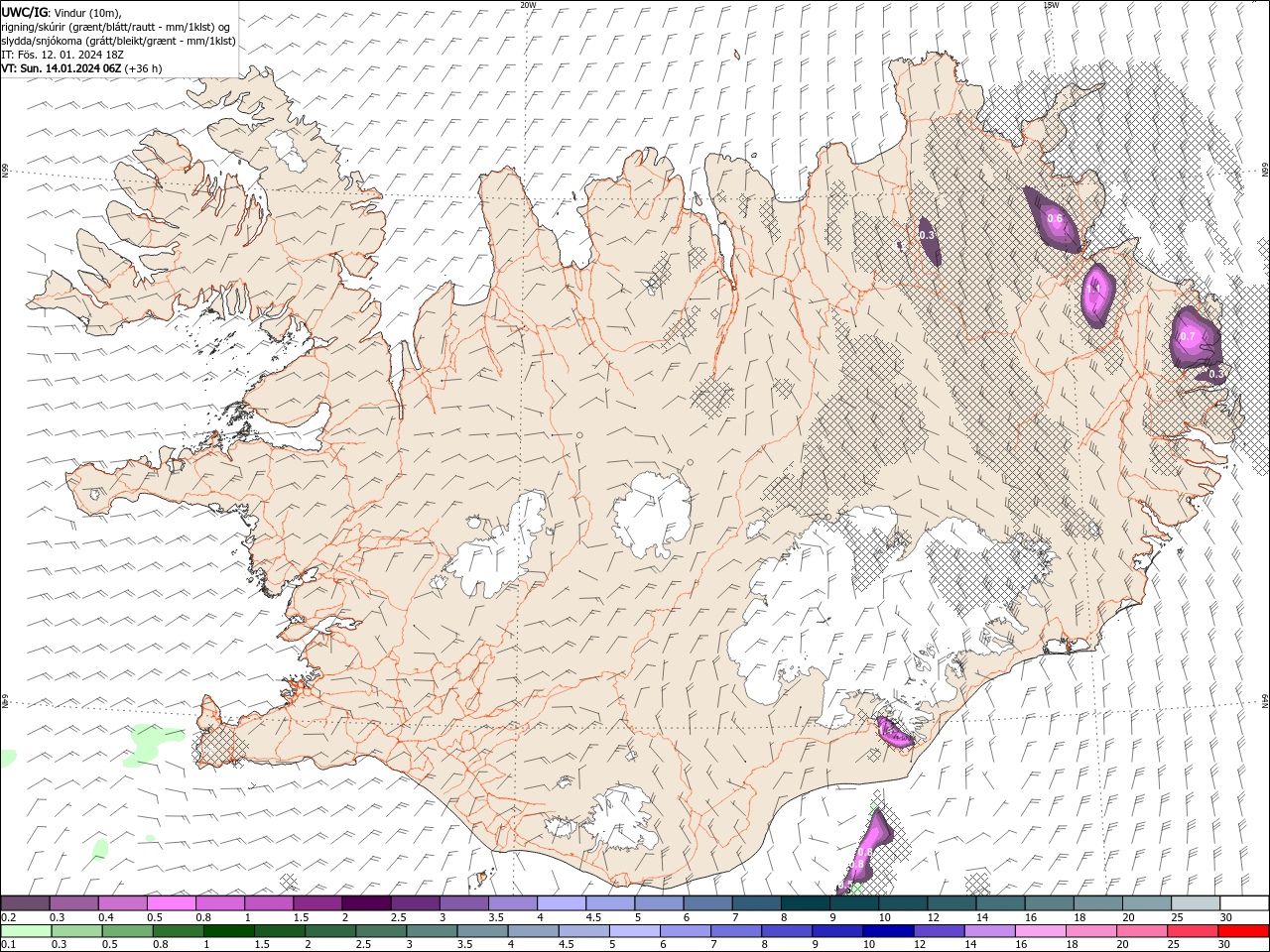Screen dimensions: 1270x952
Task: Select the lower legend swatch labeled 20
Action: pyautogui.click(x=1141, y=931)
